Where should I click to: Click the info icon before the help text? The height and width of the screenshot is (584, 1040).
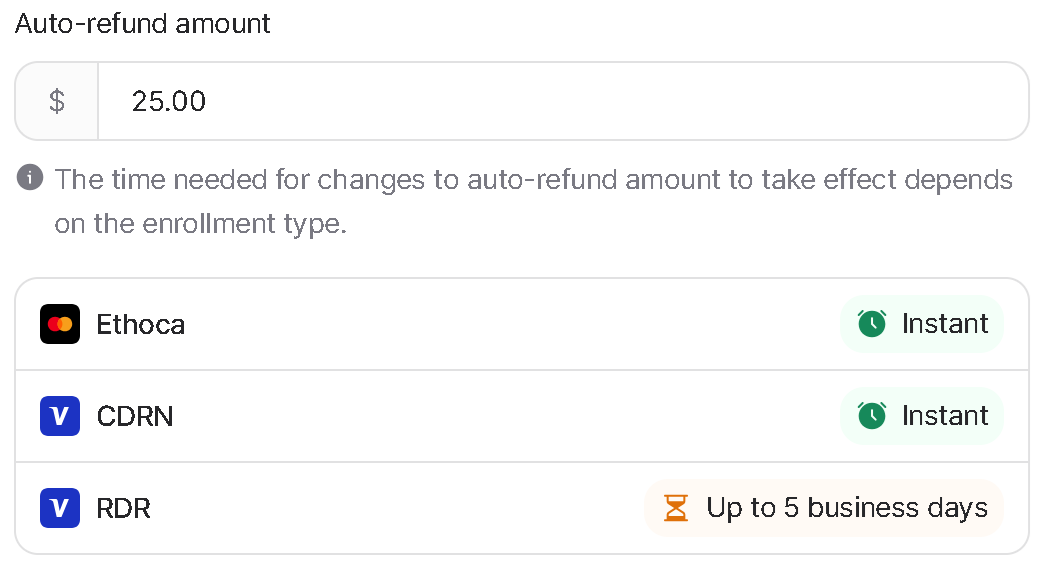point(30,178)
